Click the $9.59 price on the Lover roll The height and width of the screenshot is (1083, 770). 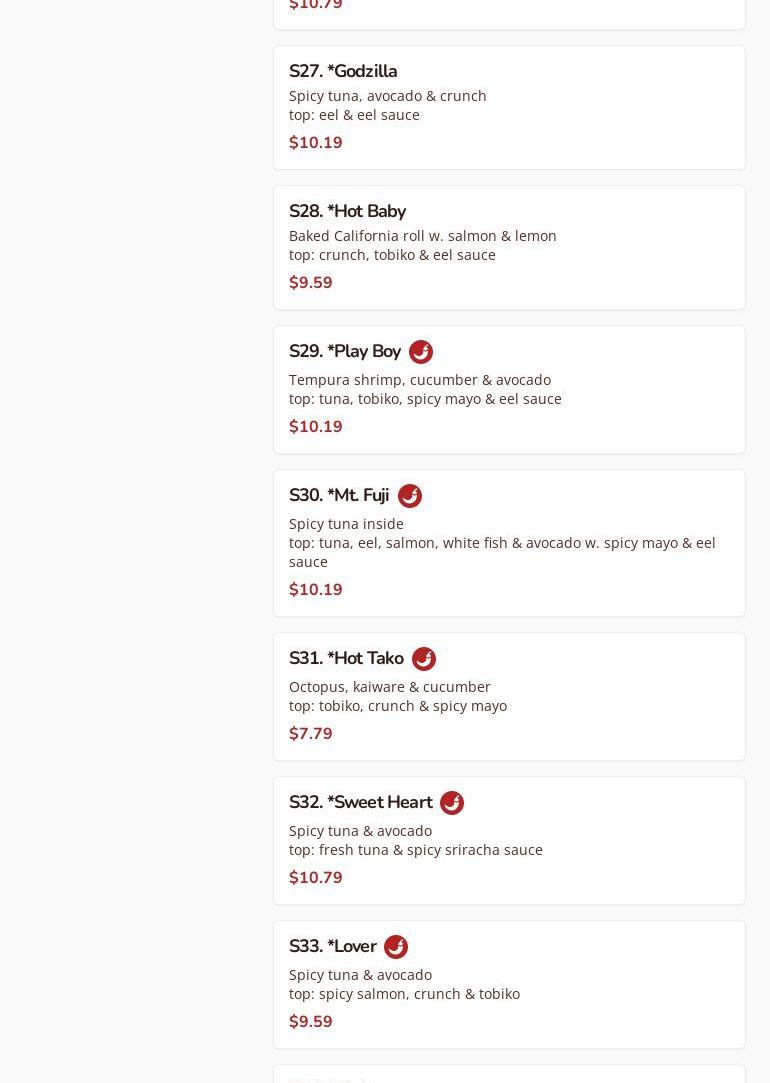pyautogui.click(x=310, y=1022)
